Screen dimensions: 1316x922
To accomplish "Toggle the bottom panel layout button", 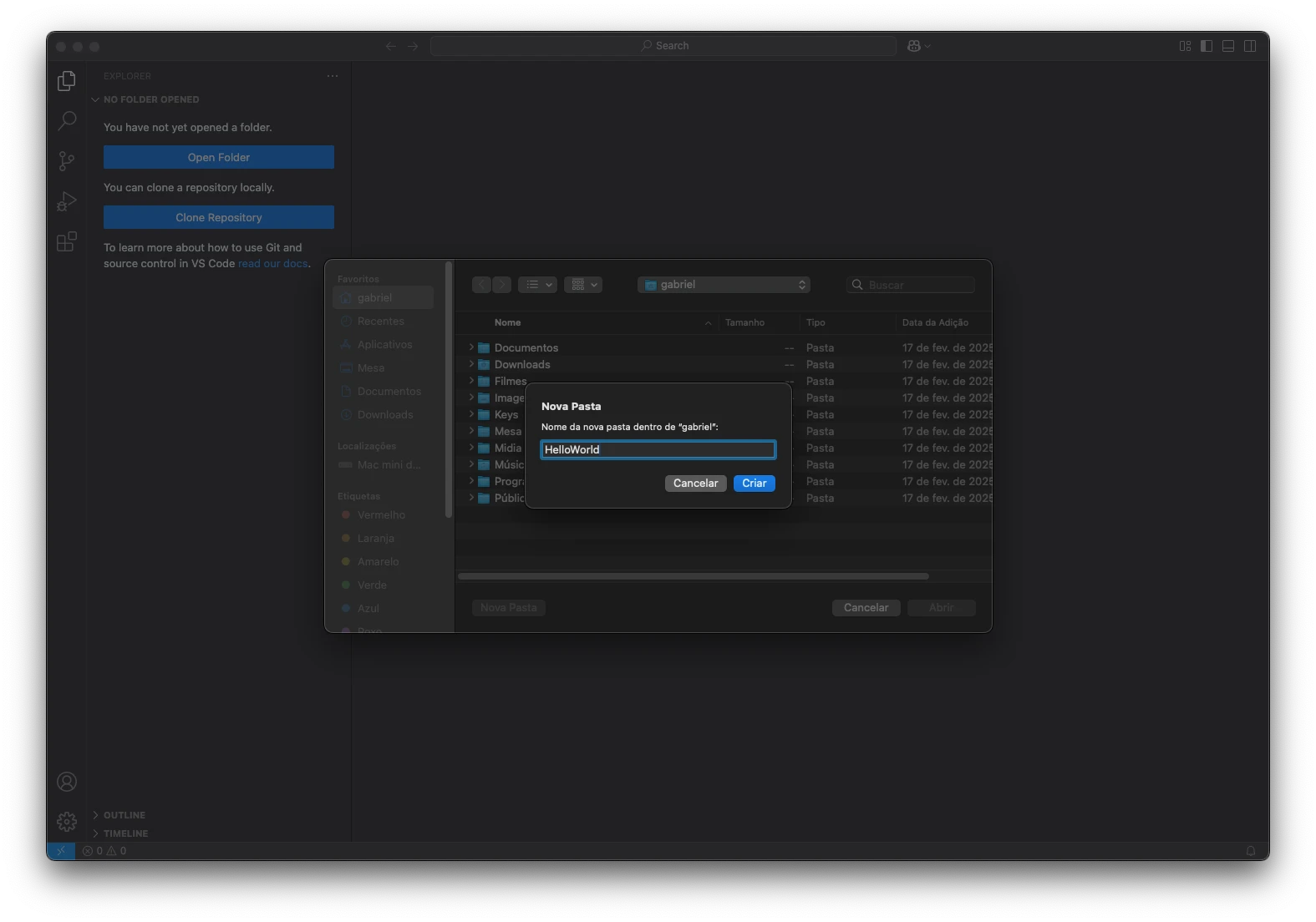I will (1228, 46).
